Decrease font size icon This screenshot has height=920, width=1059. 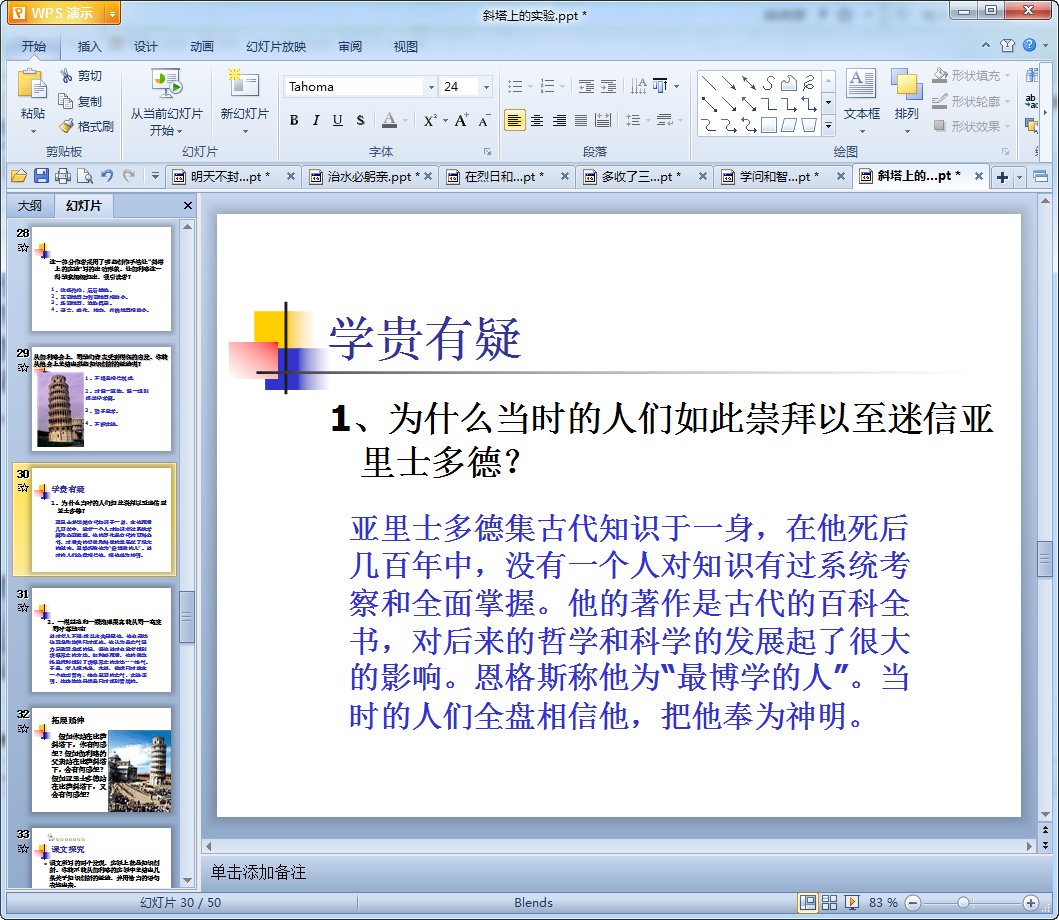[484, 121]
